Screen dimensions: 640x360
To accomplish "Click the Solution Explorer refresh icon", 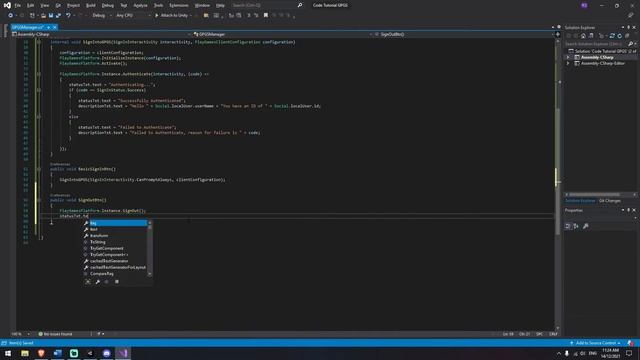I will tap(620, 36).
